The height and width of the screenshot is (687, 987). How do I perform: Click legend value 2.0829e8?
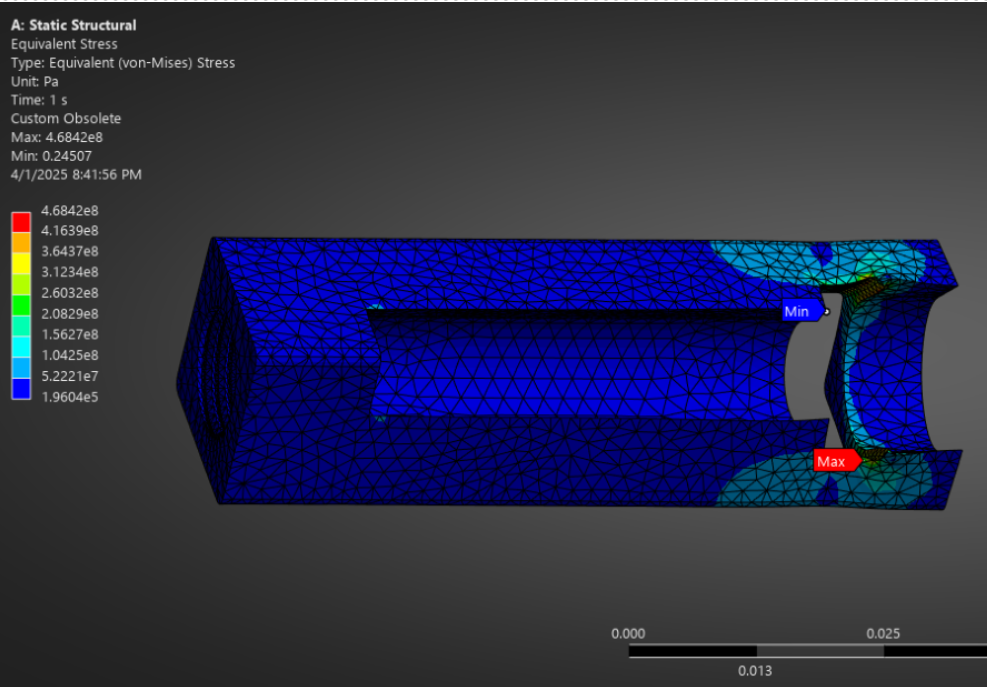pyautogui.click(x=70, y=314)
